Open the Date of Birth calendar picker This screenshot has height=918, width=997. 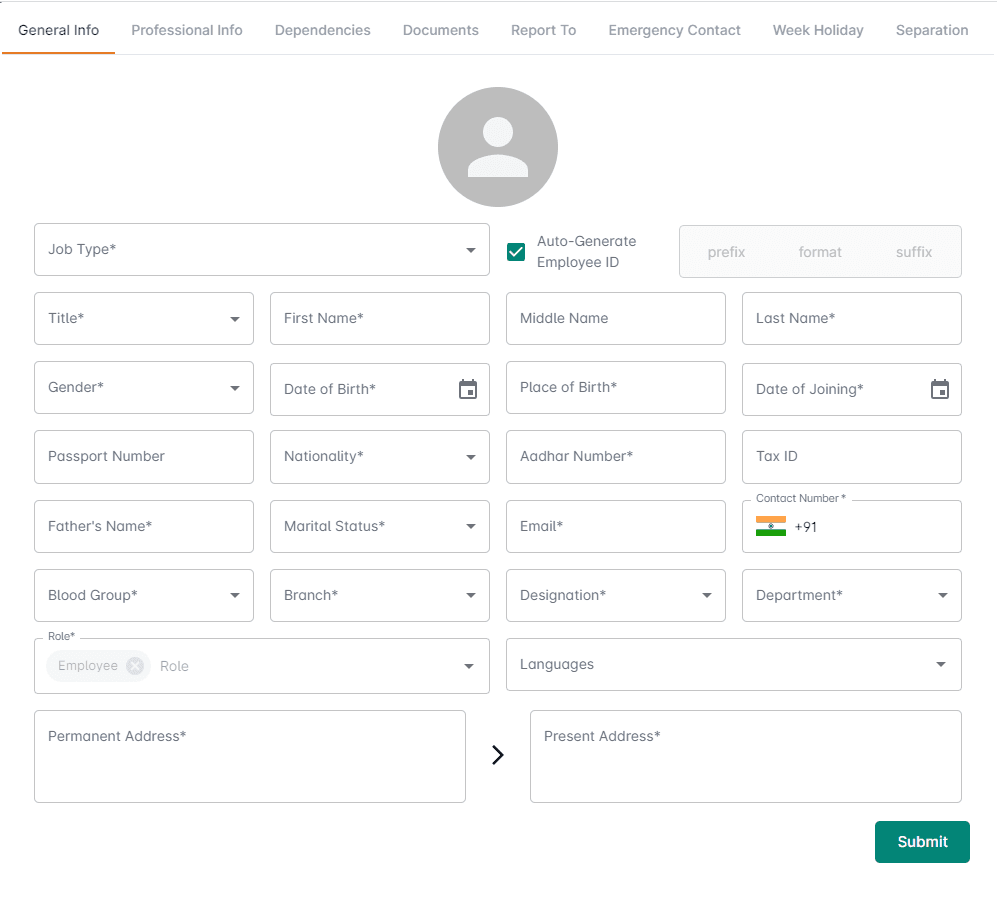click(x=467, y=389)
